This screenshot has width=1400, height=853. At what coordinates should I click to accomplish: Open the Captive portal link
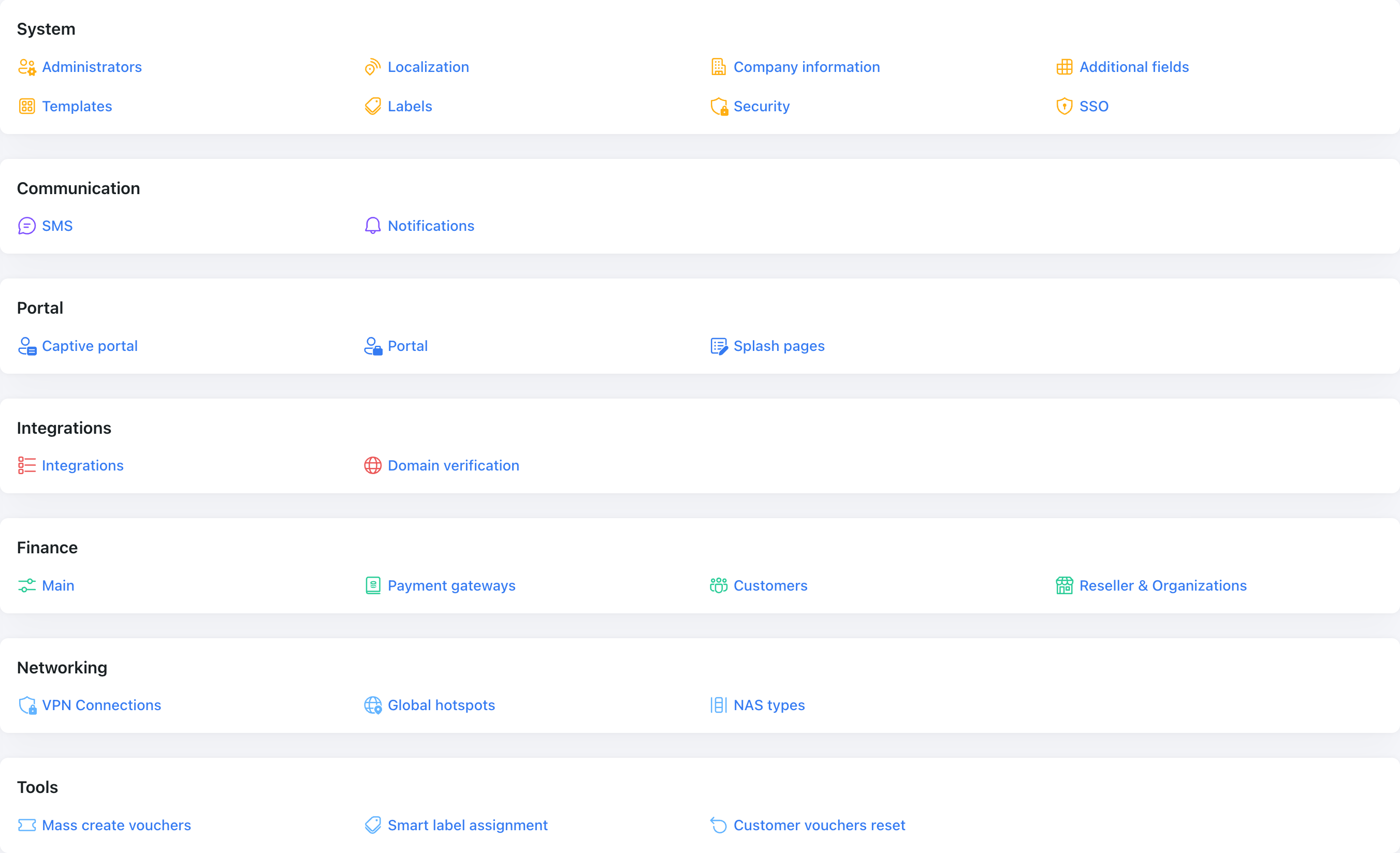point(90,346)
